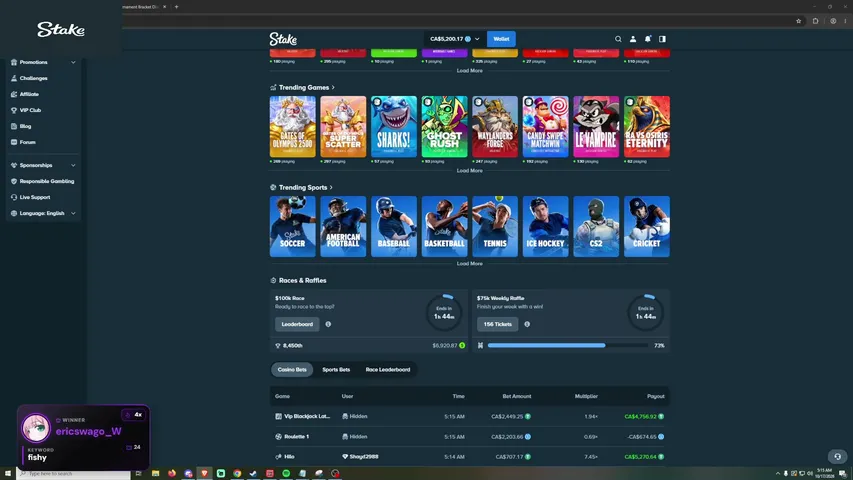The width and height of the screenshot is (853, 480).
Task: Open the Trending Sports section arrow
Action: (x=331, y=188)
